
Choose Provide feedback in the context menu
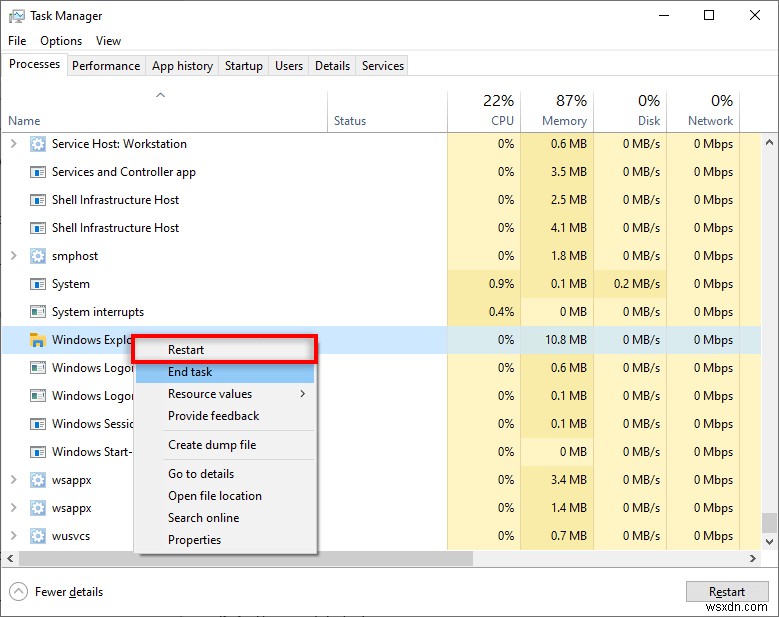pyautogui.click(x=225, y=416)
